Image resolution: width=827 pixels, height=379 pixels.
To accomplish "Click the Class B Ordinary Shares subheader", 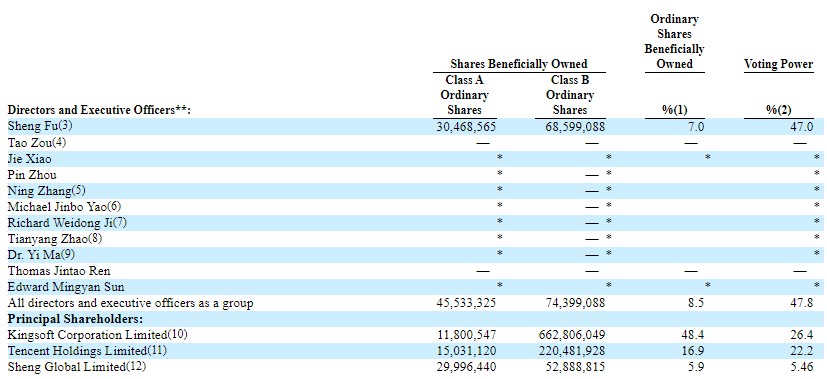I will coord(570,95).
